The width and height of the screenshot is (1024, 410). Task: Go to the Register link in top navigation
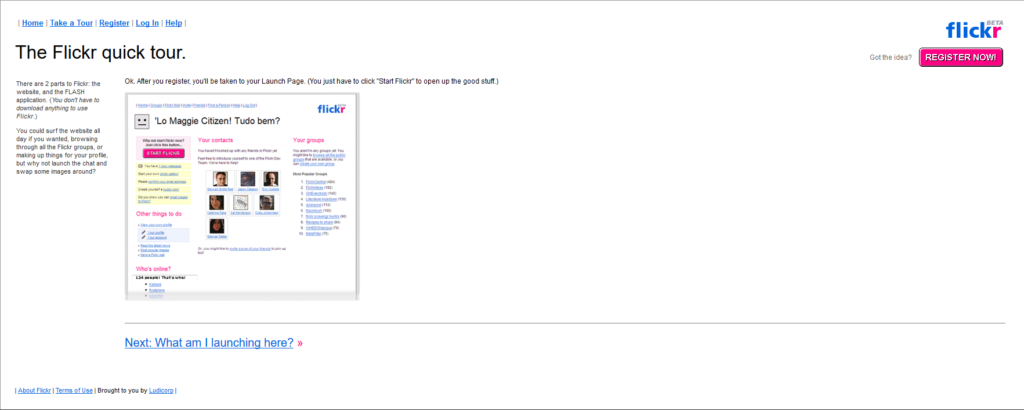(114, 23)
